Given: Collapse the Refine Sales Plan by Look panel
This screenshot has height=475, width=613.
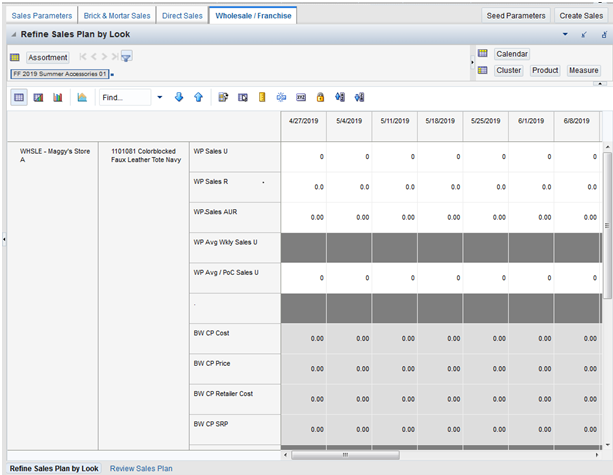Looking at the screenshot, I should pos(14,35).
